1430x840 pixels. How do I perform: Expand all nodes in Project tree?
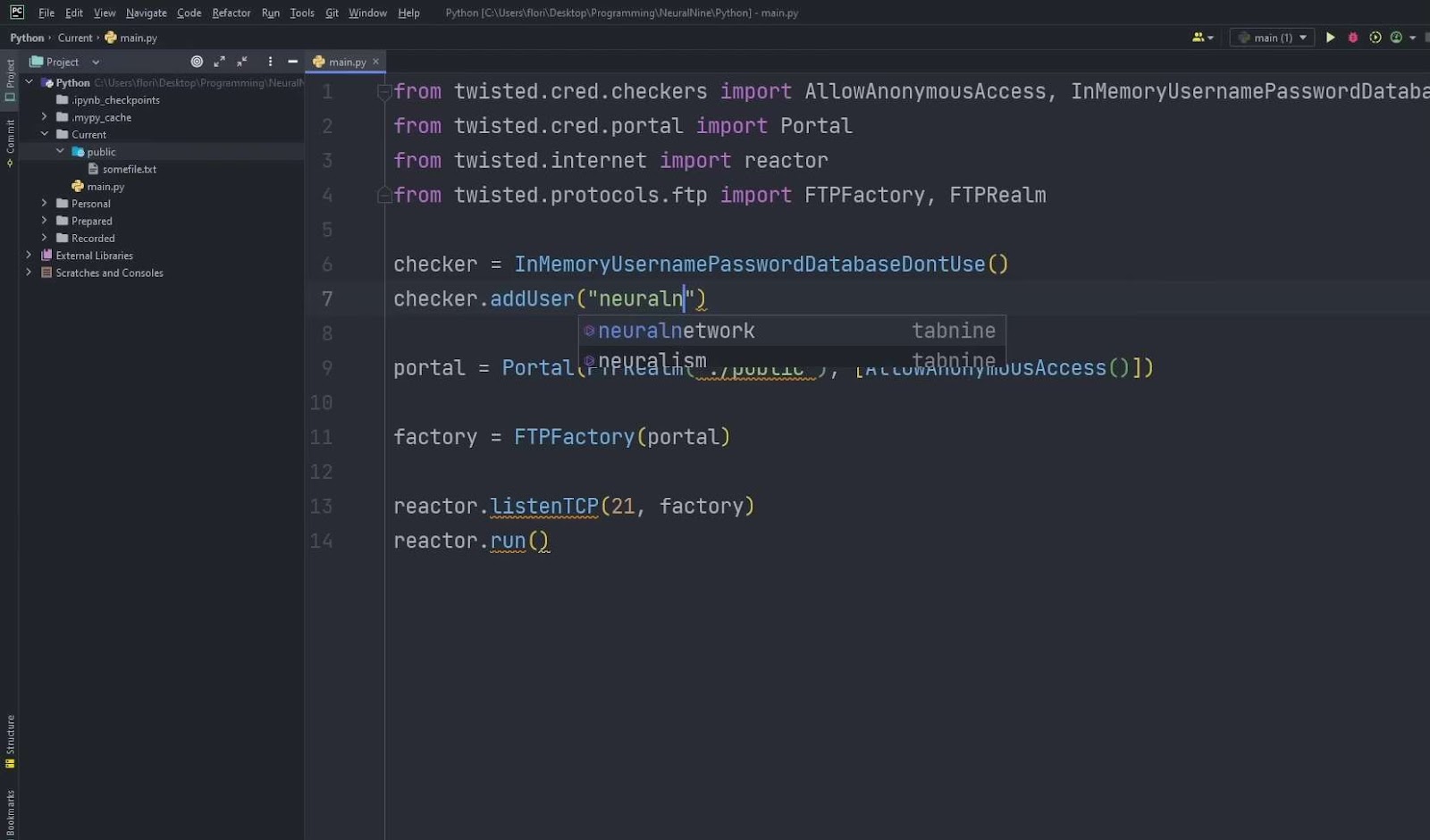click(220, 61)
